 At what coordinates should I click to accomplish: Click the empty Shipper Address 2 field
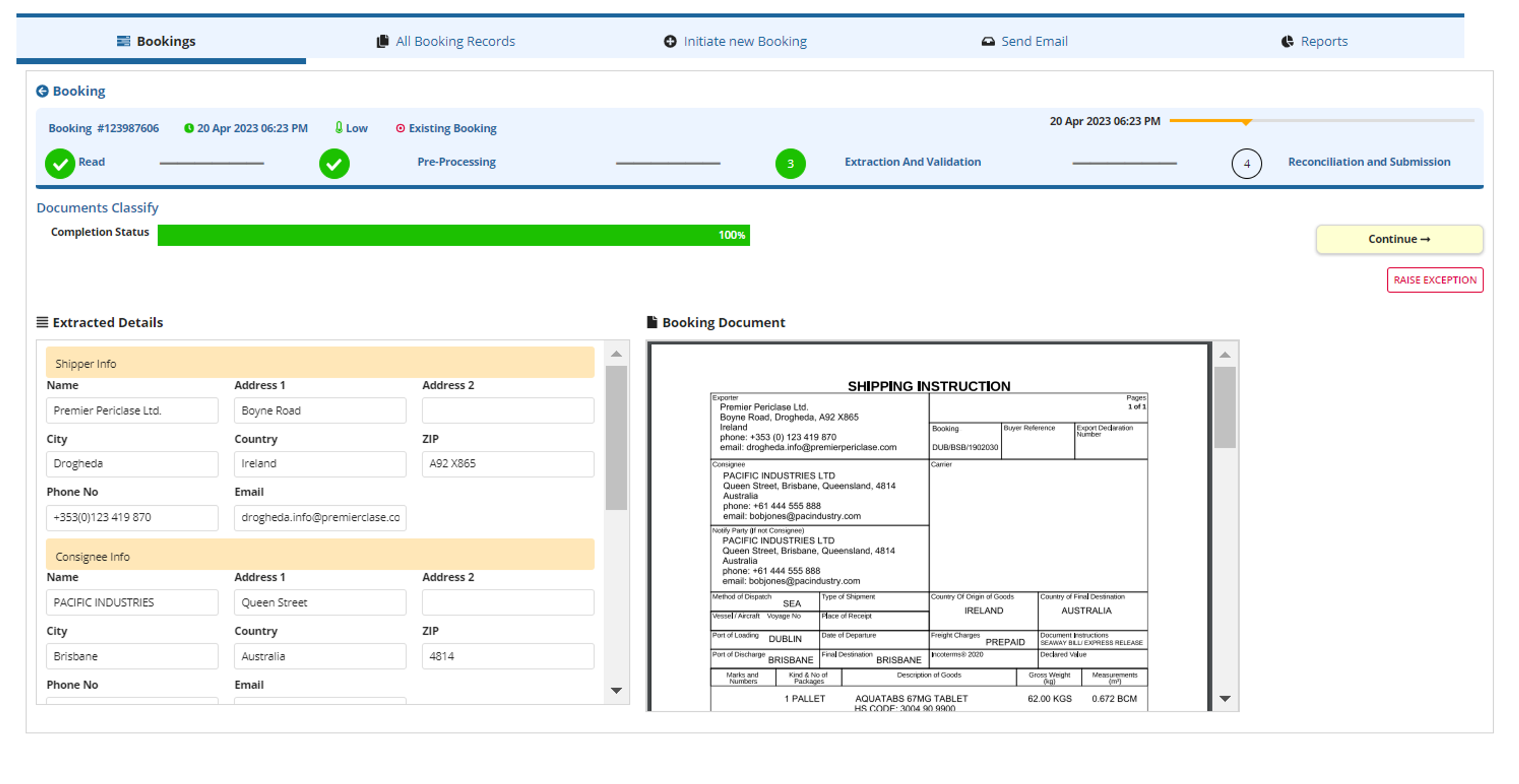click(508, 410)
